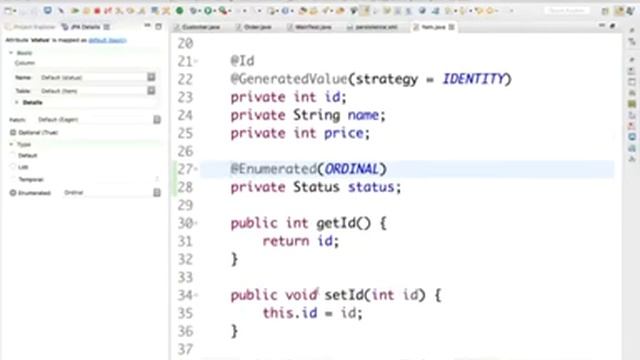Viewport: 640px width, 360px height.
Task: Click the status field name on line 28
Action: click(371, 187)
